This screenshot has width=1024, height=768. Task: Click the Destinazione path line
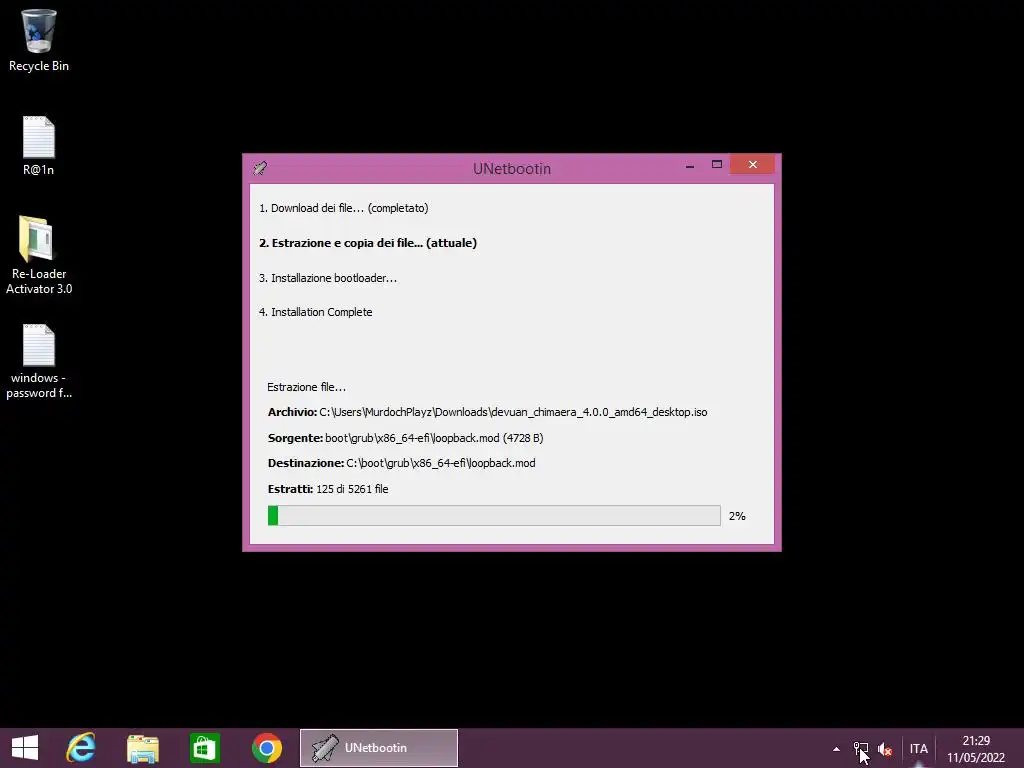[402, 463]
